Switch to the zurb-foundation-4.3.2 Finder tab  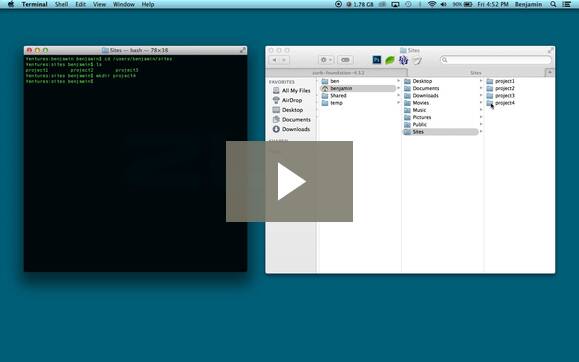coord(337,73)
